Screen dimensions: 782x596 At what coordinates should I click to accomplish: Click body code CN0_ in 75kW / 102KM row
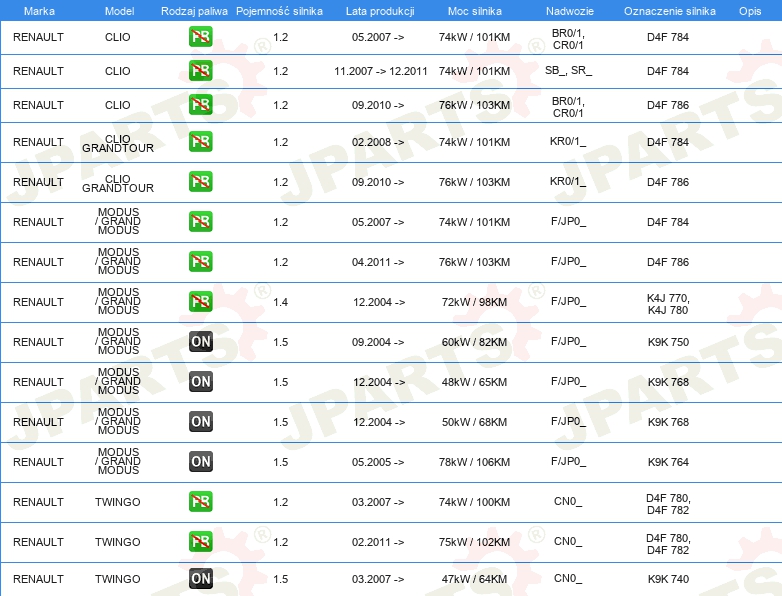[x=568, y=541]
